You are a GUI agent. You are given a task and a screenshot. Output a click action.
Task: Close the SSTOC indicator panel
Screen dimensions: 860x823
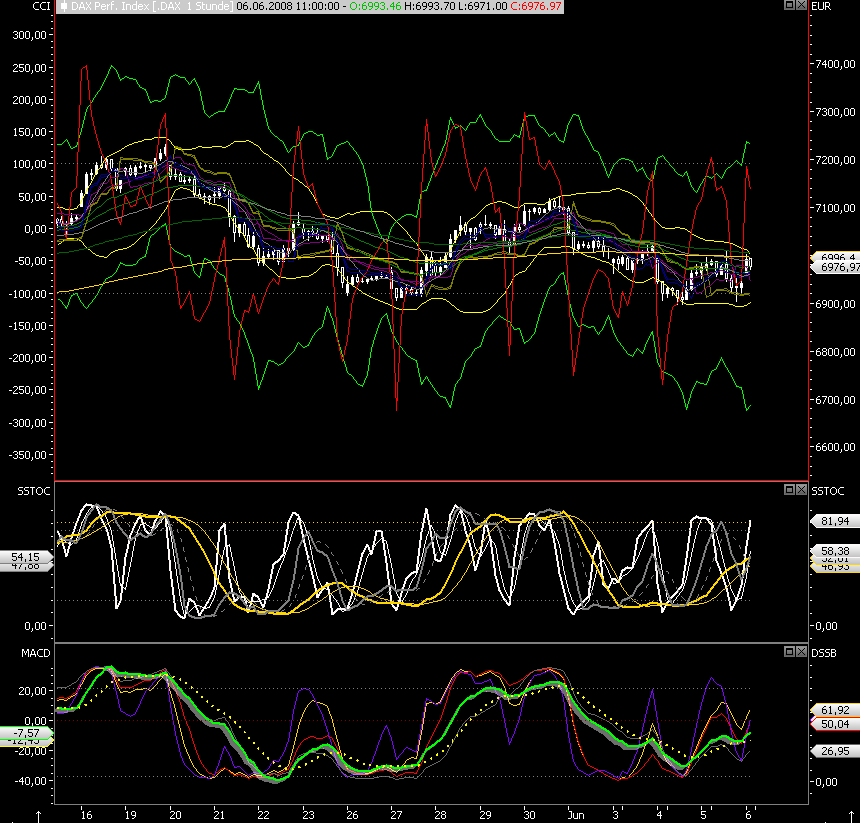[801, 489]
